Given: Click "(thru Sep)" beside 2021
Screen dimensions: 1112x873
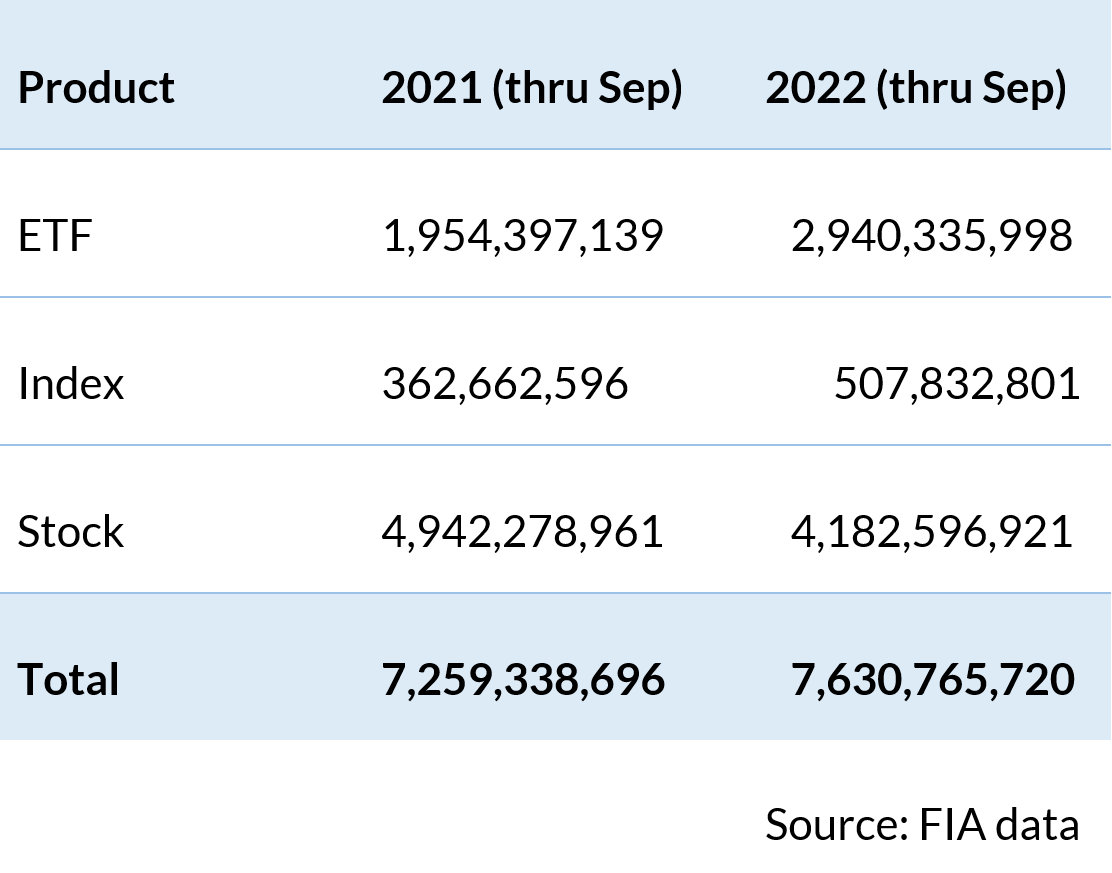Looking at the screenshot, I should [588, 88].
